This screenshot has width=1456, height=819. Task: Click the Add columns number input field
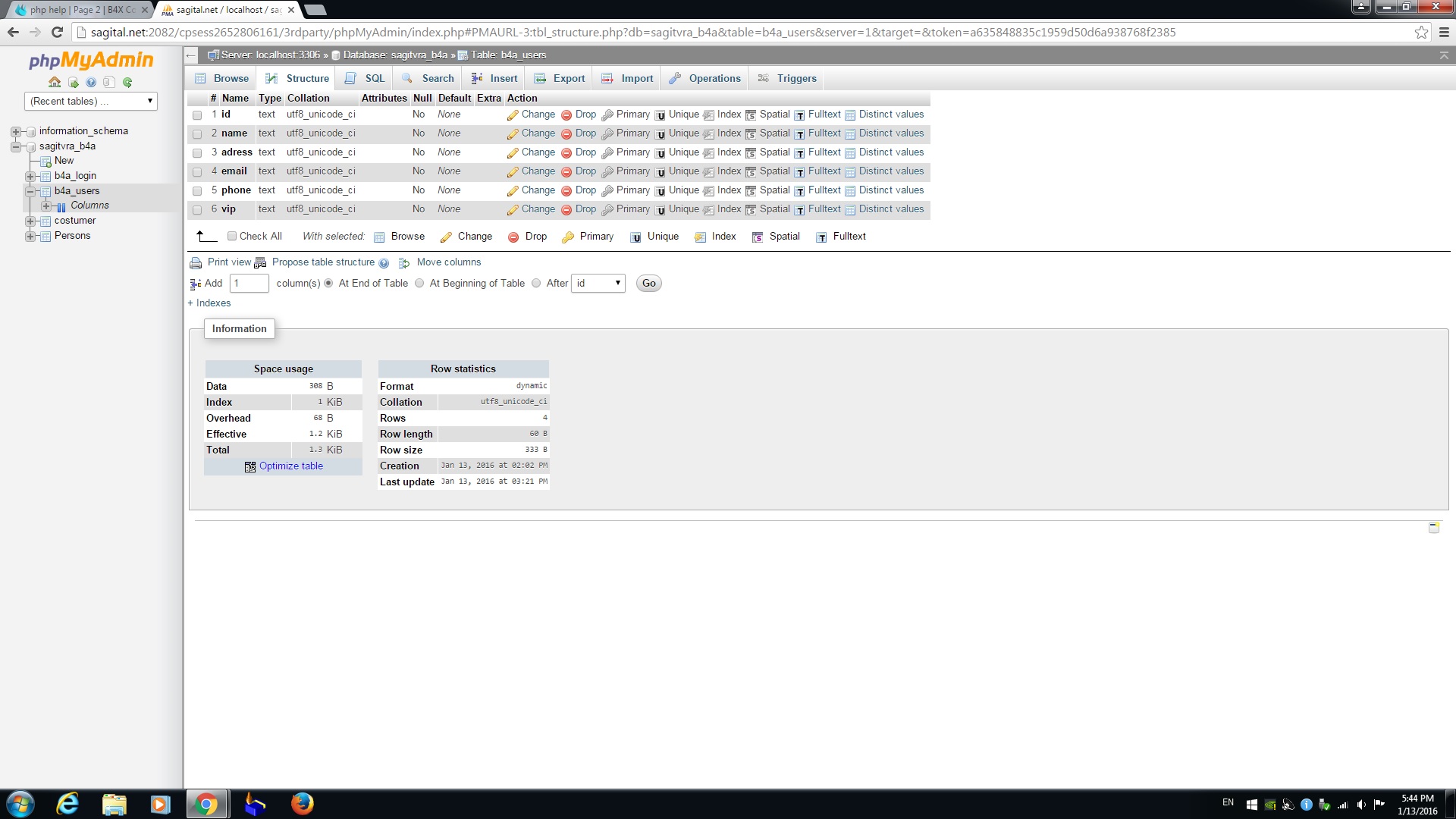pos(249,284)
